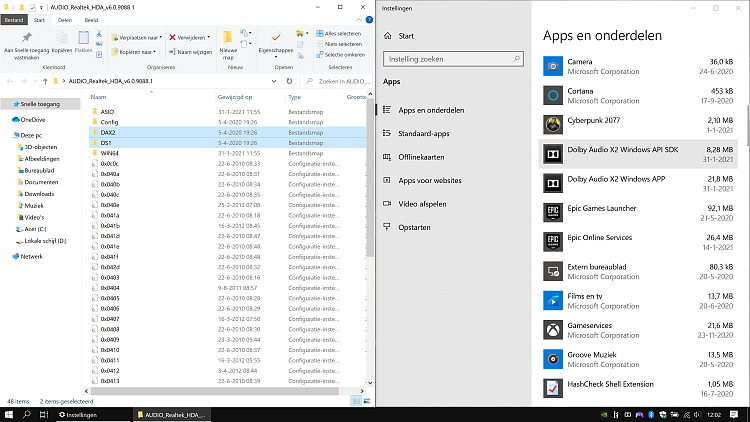This screenshot has width=750, height=422.
Task: Select the Cortana app icon
Action: pyautogui.click(x=553, y=95)
